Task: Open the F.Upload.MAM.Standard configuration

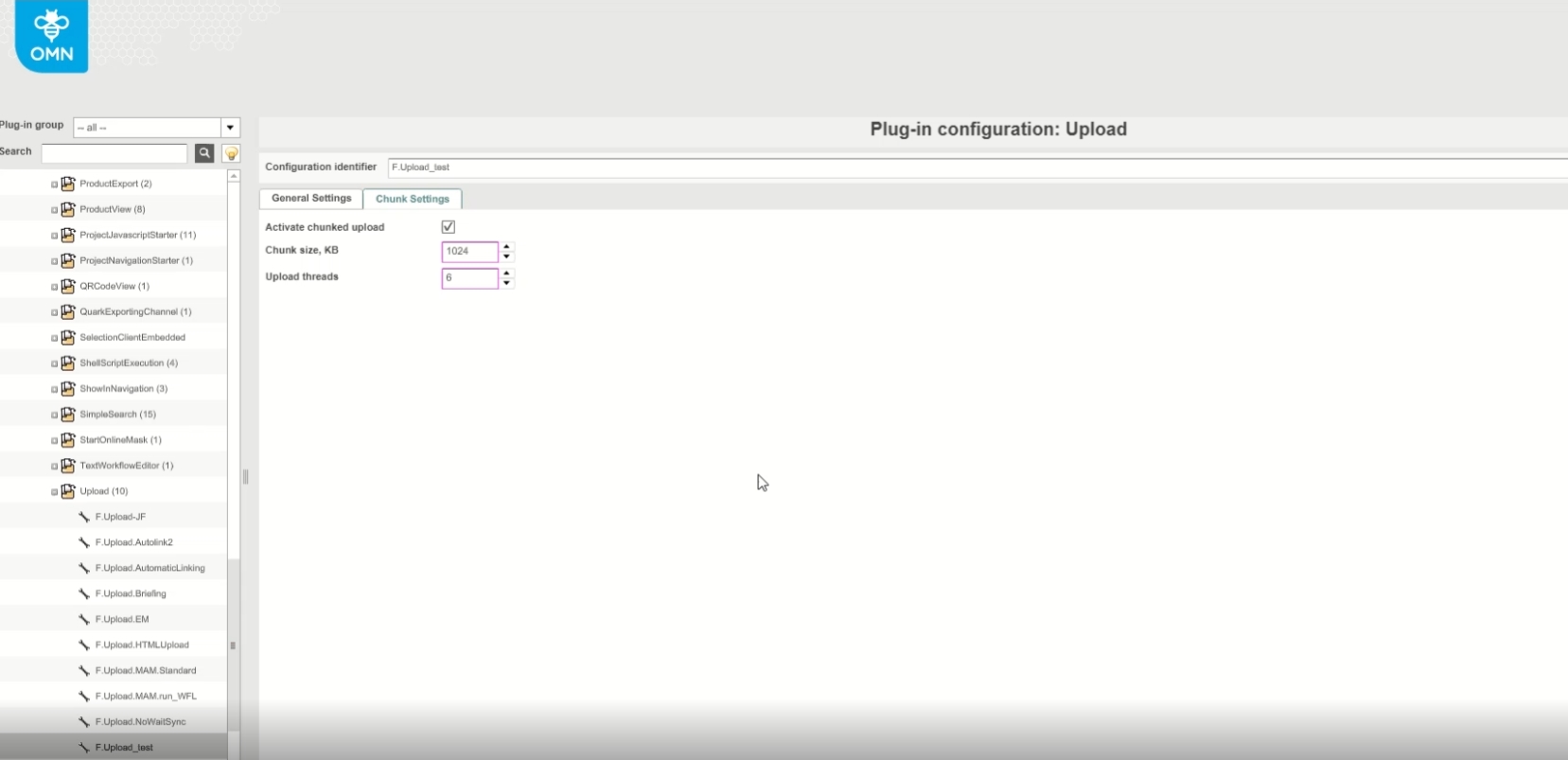Action: click(146, 670)
